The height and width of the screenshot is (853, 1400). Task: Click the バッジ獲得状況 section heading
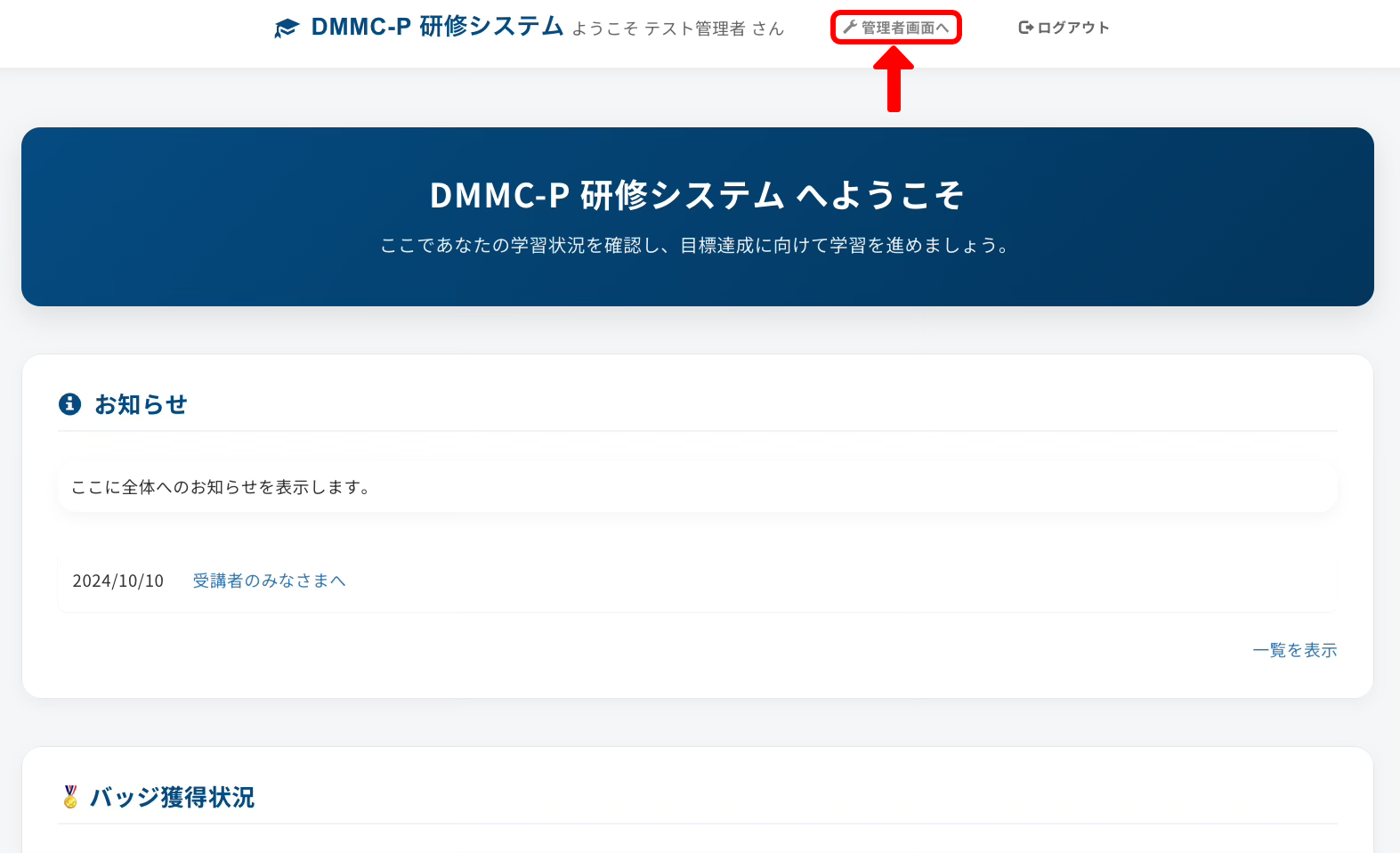[x=172, y=797]
